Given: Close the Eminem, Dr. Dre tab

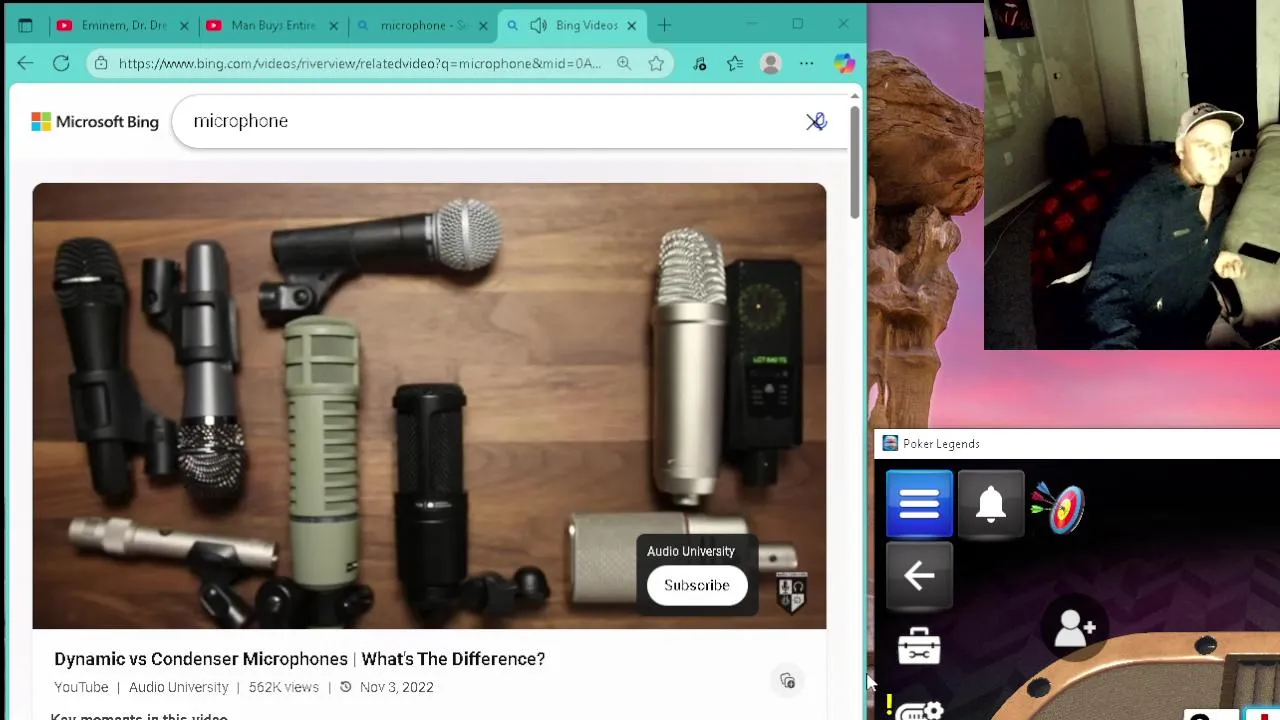Looking at the screenshot, I should (184, 25).
